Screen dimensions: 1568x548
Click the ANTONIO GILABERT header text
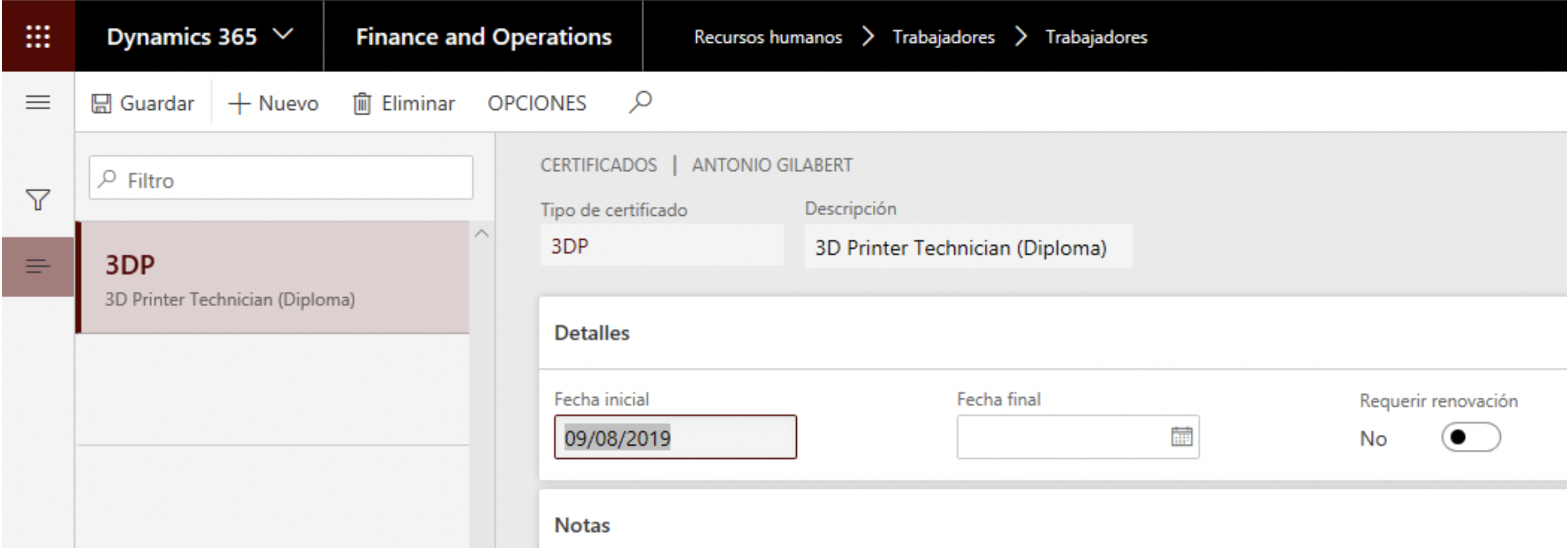pos(772,165)
